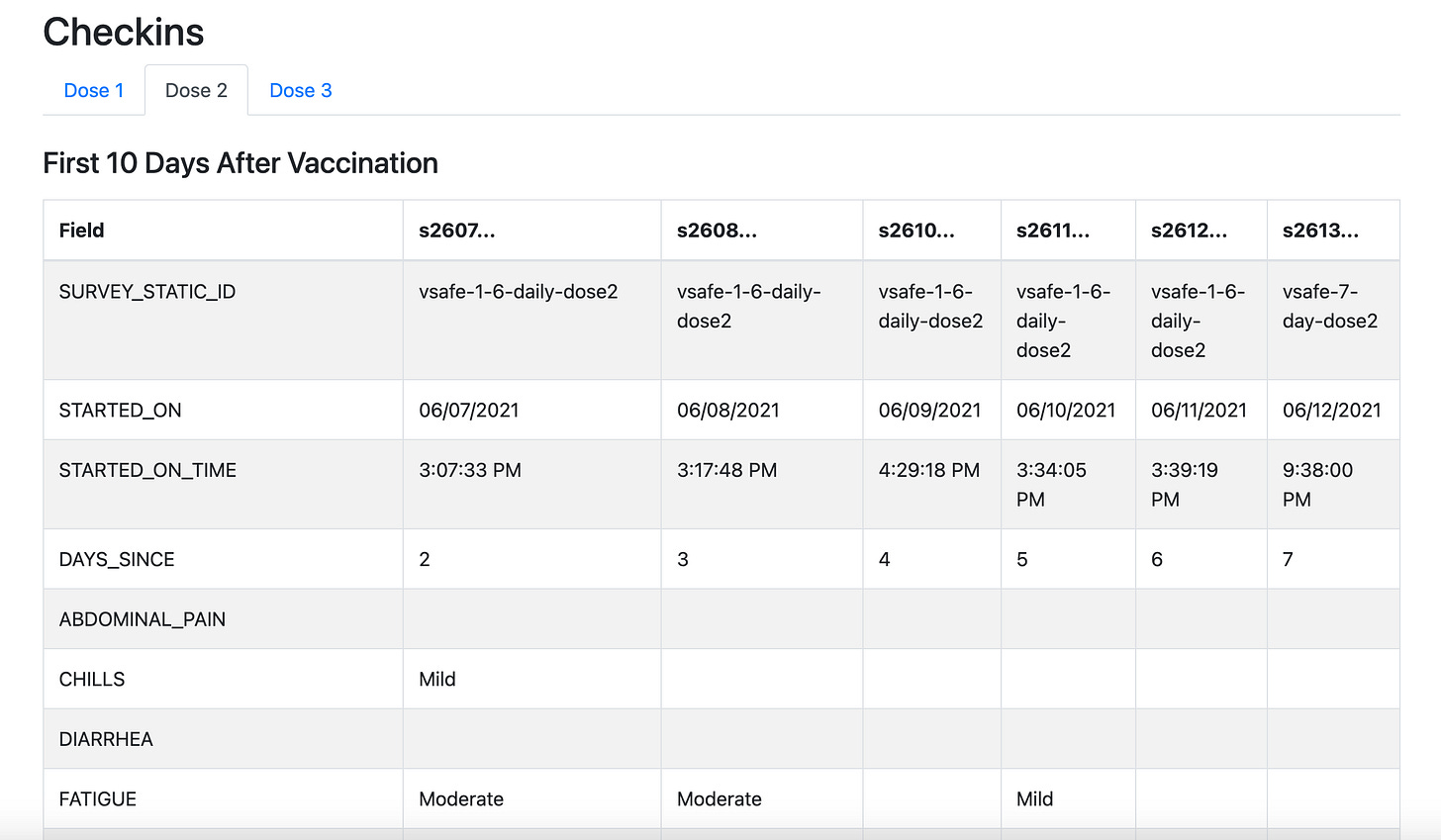Viewport: 1441px width, 840px height.
Task: Click the Mild value in the FATIGUE row
Action: (x=1035, y=799)
